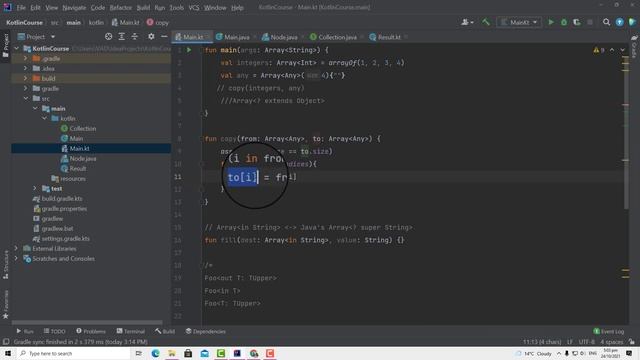Expand the .gradle folder
The image size is (640, 360).
click(x=25, y=58)
